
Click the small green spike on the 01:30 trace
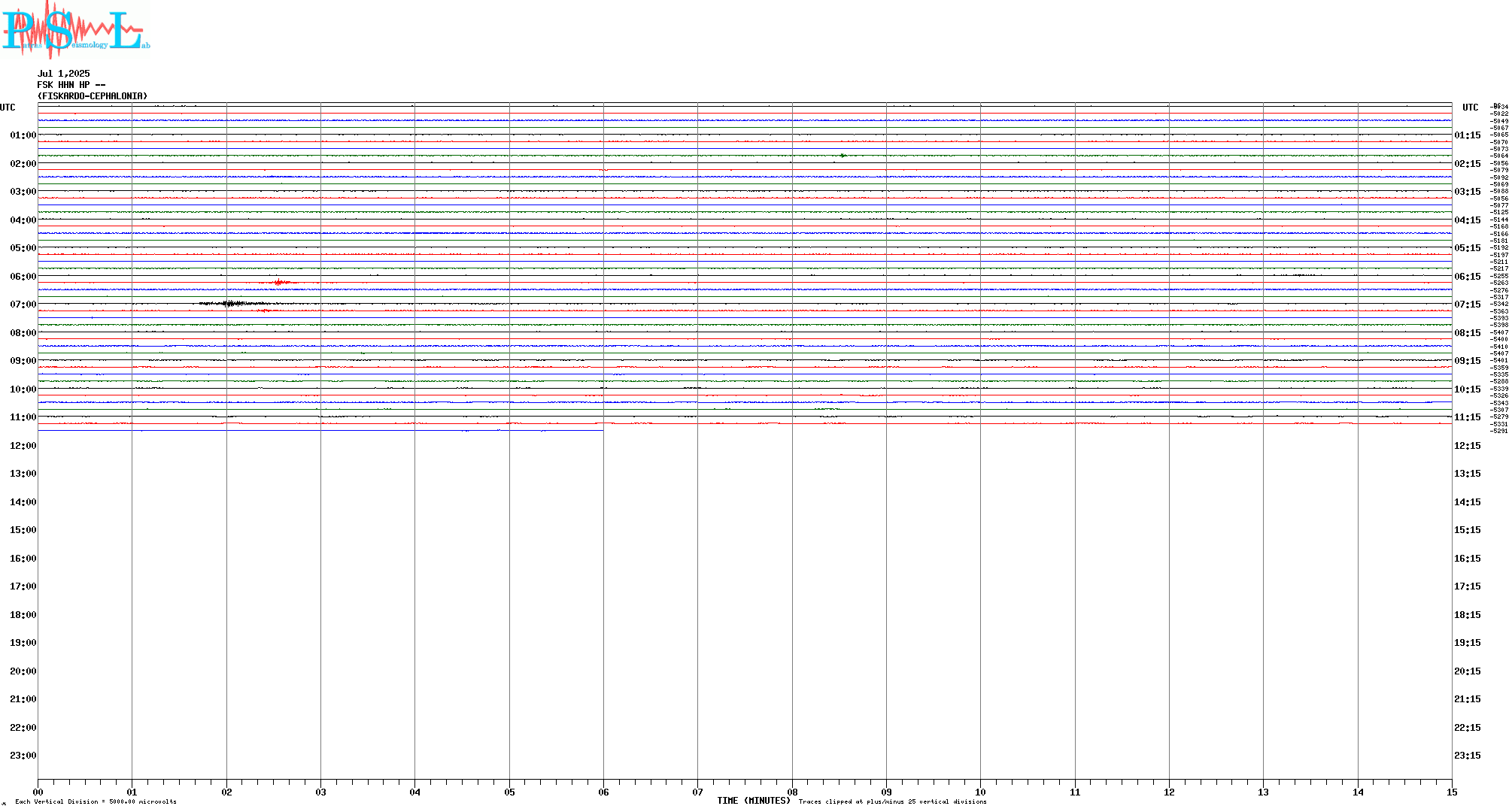point(843,156)
